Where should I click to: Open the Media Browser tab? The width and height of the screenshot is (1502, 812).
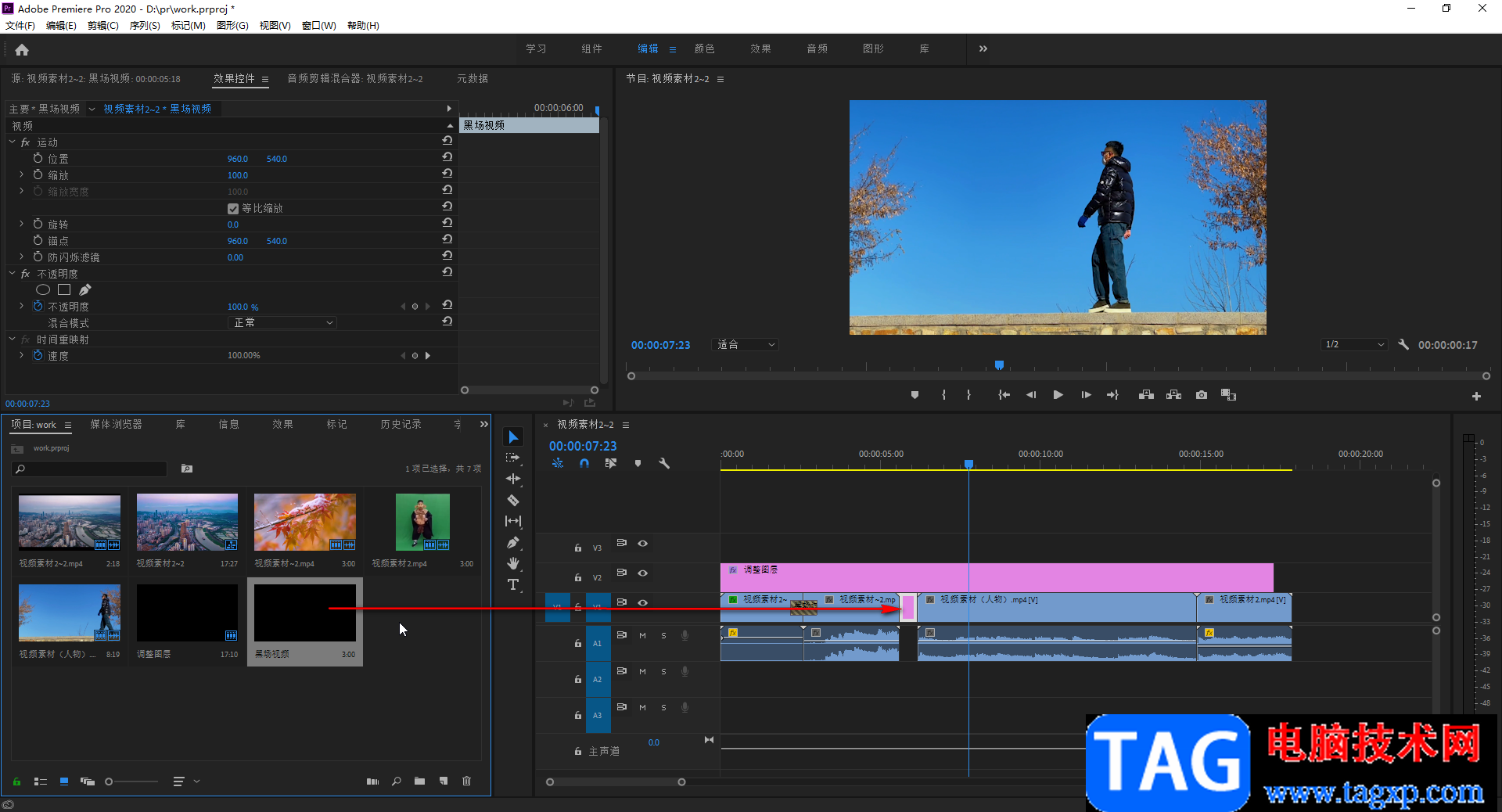coord(116,424)
